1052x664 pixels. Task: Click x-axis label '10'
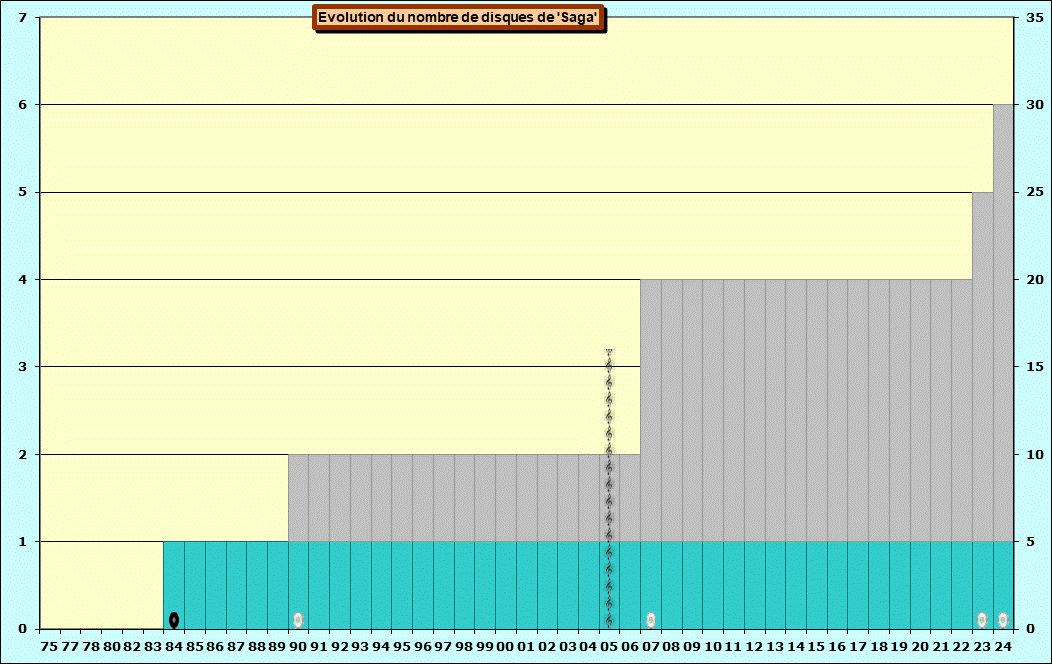coord(713,647)
